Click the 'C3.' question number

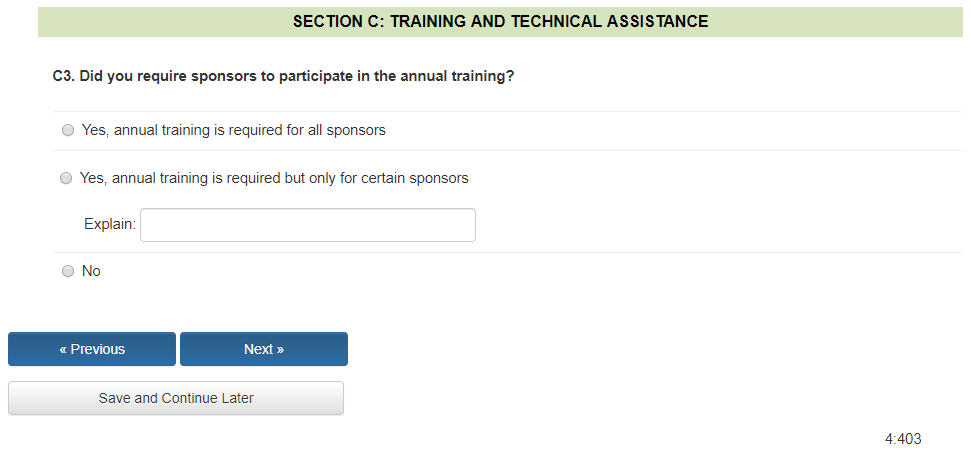[x=63, y=76]
